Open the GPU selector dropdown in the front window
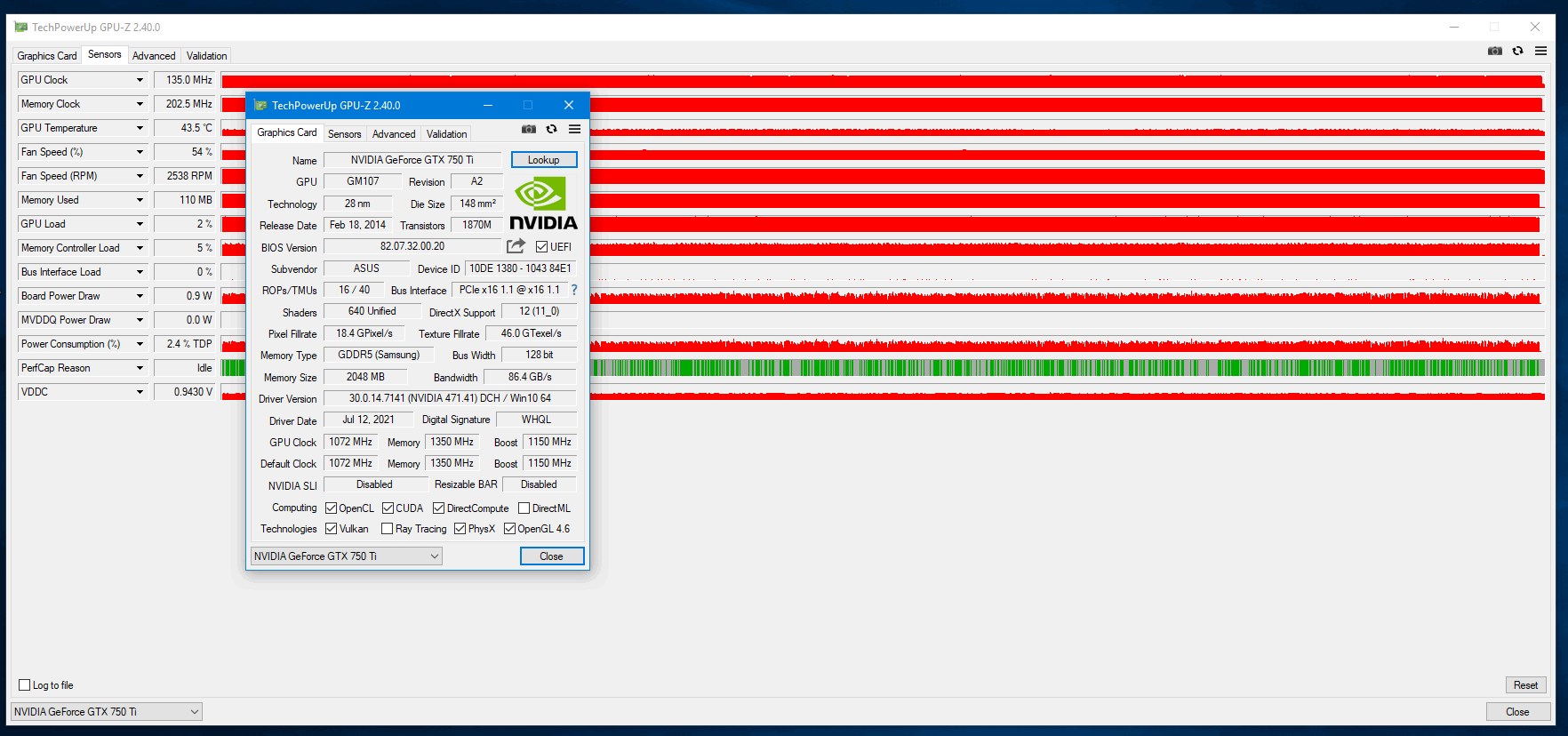The image size is (1568, 736). [347, 556]
